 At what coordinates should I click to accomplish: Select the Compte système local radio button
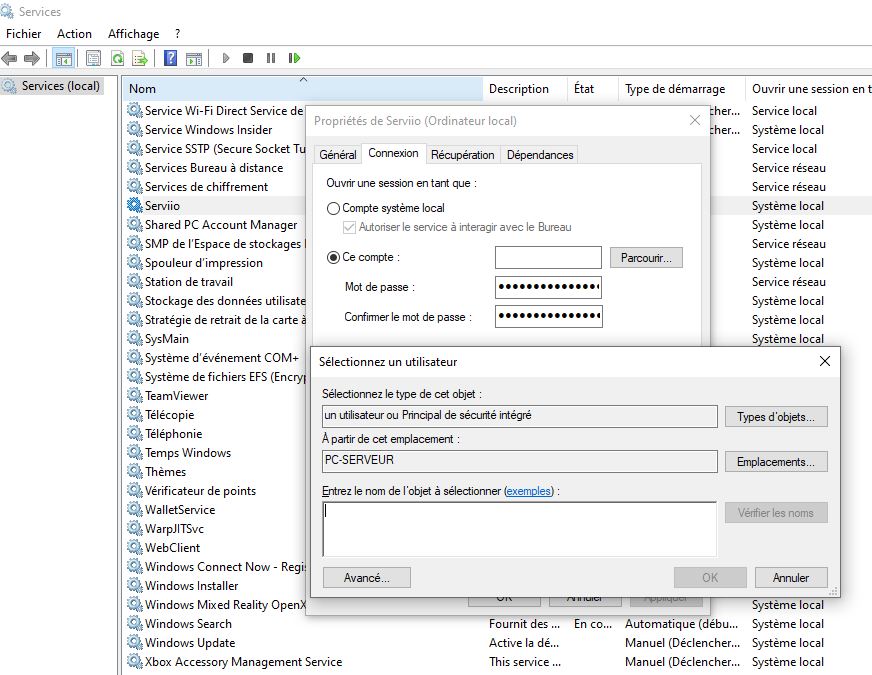tap(333, 209)
